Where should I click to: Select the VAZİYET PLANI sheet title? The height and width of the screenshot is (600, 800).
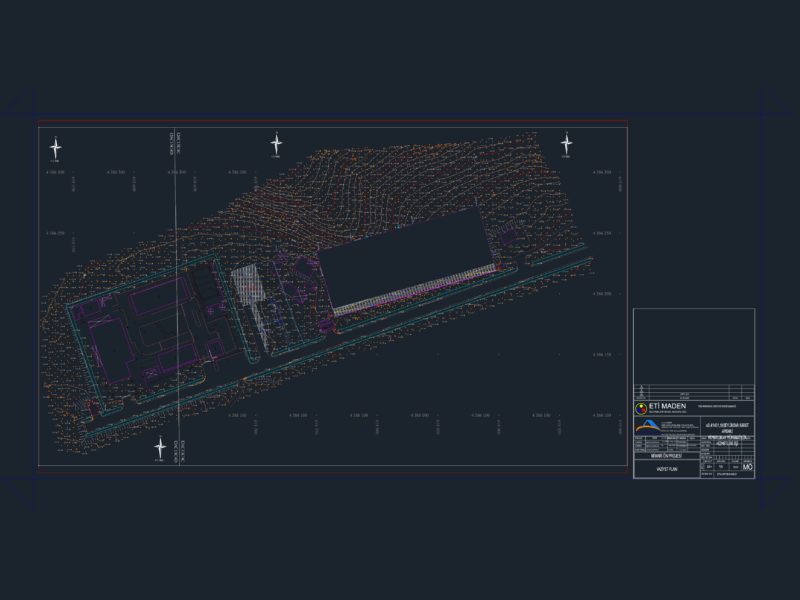click(x=667, y=469)
